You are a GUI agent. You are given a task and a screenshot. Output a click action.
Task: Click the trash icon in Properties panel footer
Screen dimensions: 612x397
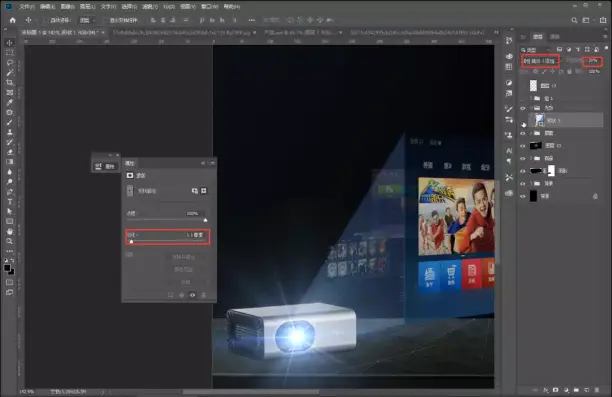[x=203, y=295]
